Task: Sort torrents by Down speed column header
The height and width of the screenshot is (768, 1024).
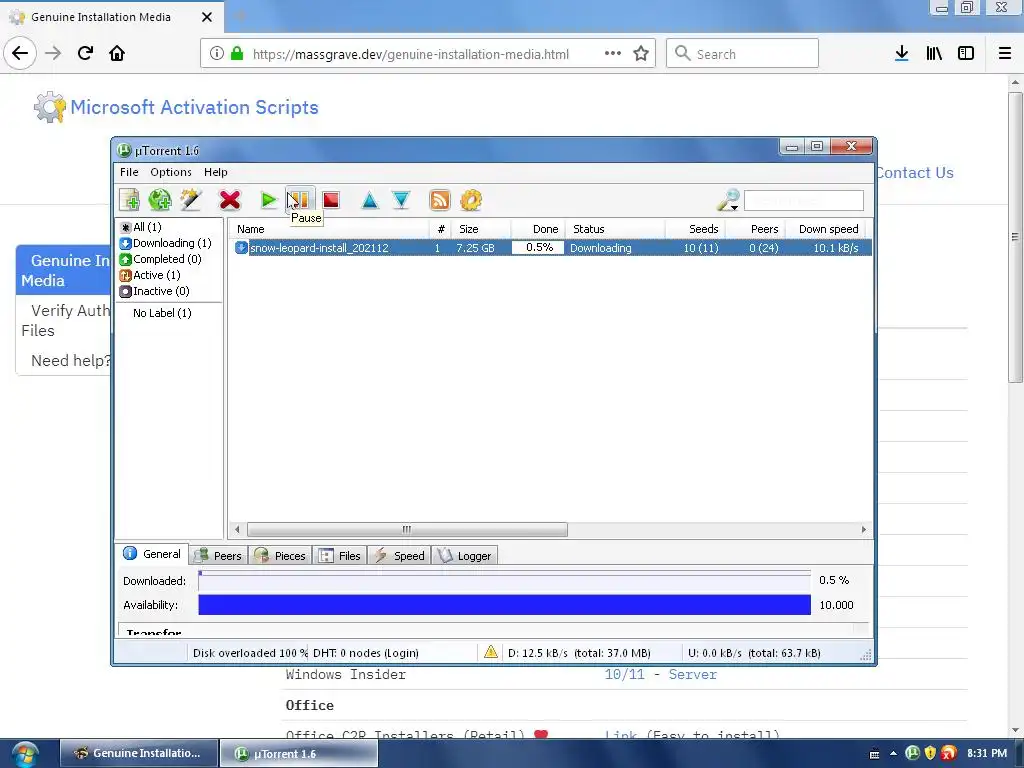Action: (x=825, y=229)
